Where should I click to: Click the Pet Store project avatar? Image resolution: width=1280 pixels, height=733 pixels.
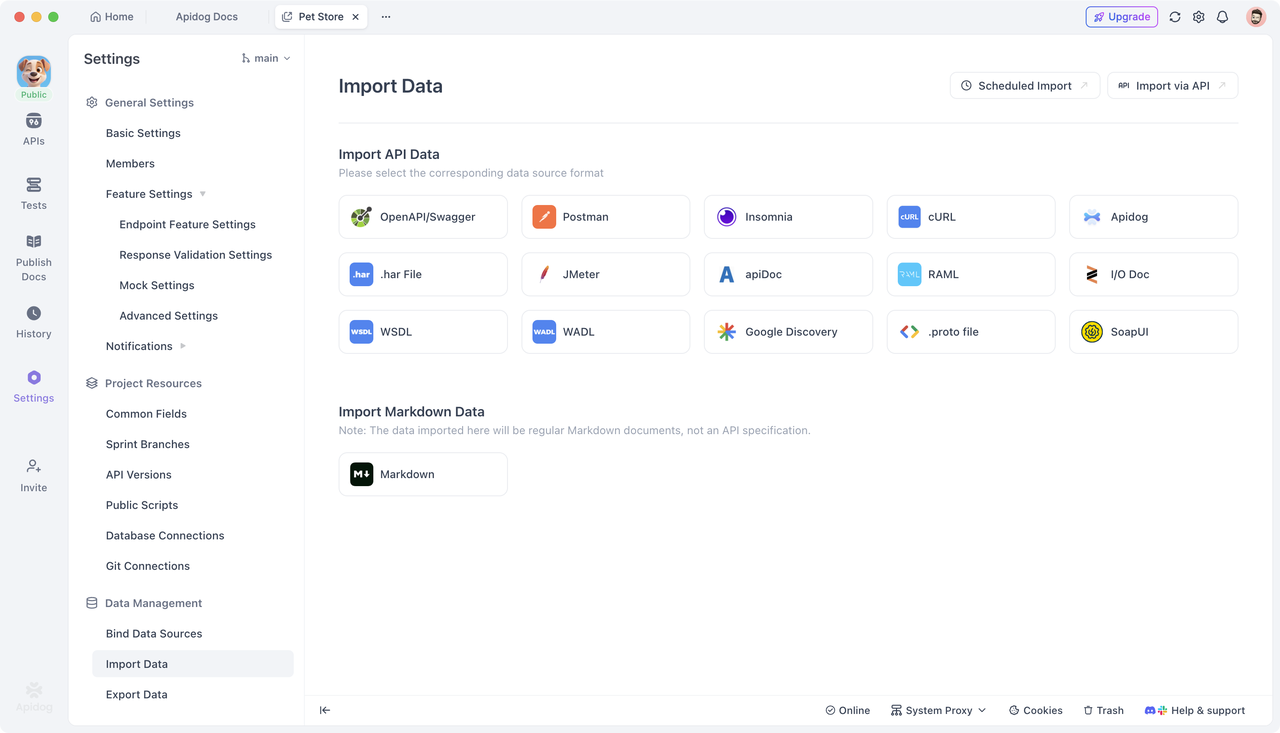(33, 70)
